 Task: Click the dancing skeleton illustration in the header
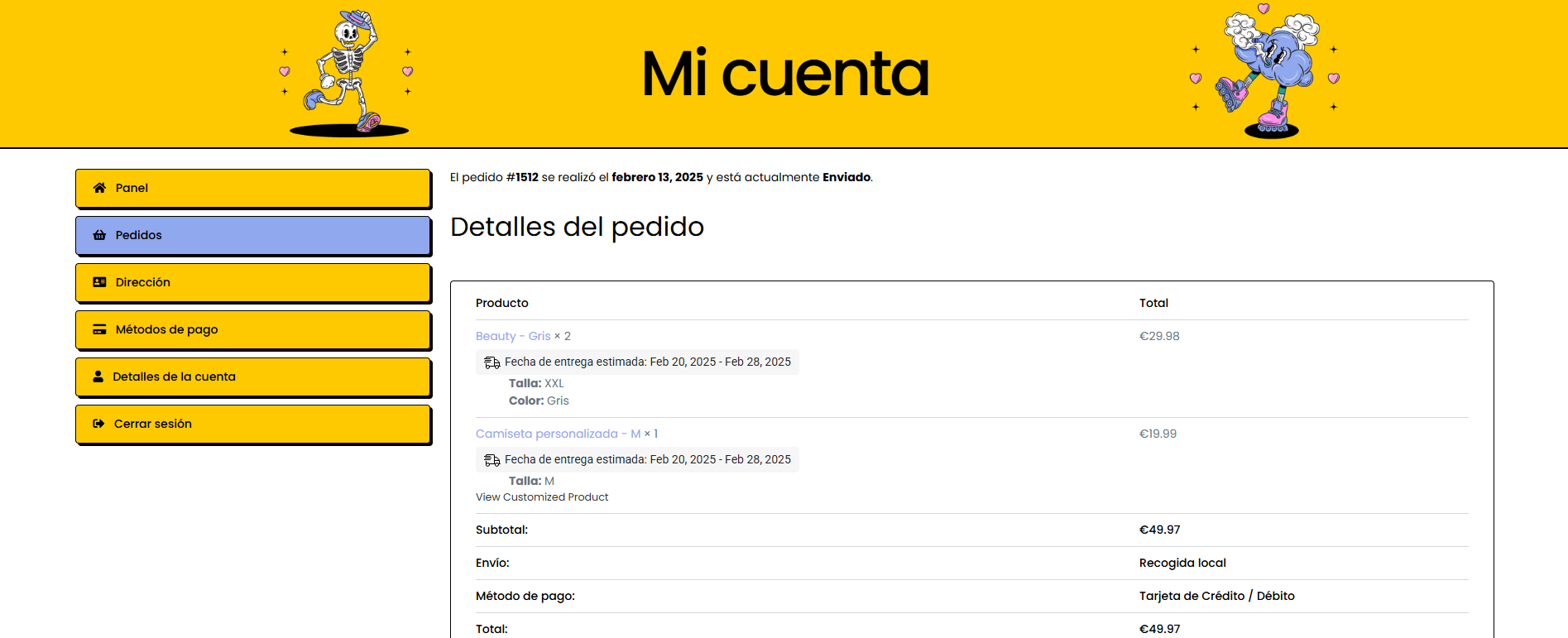[348, 73]
